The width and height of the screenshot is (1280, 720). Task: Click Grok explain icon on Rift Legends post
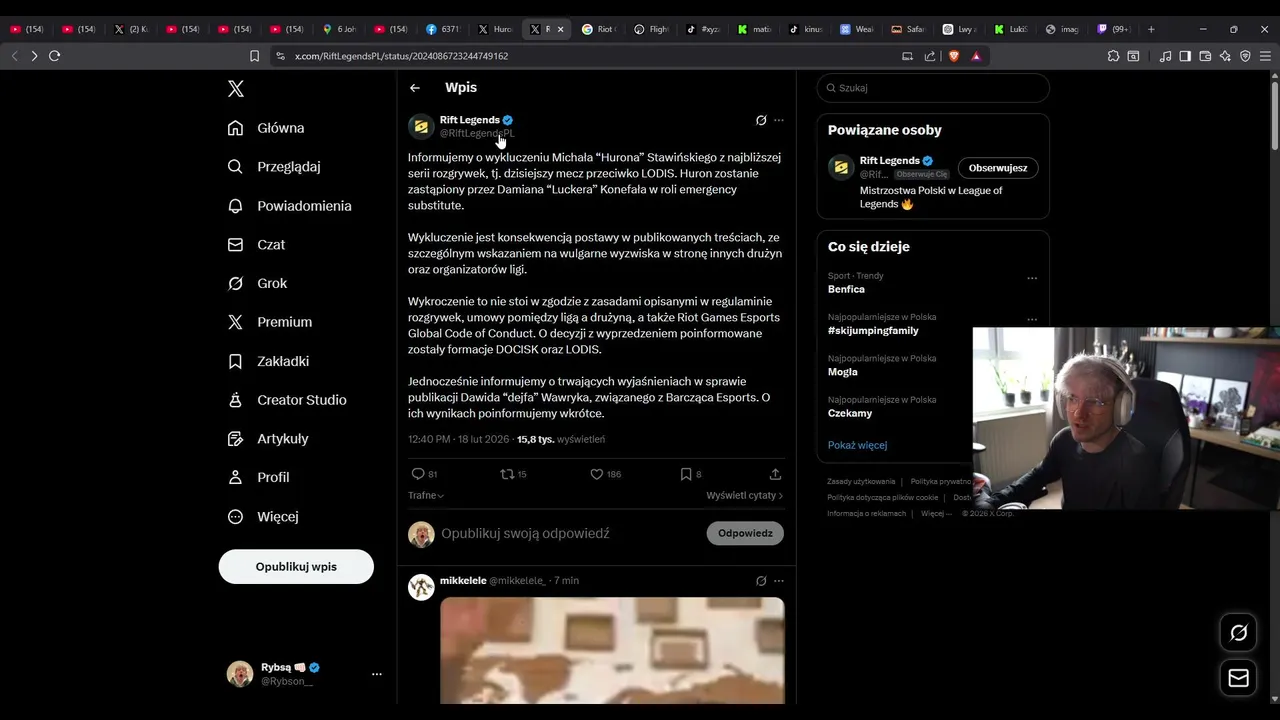click(761, 120)
